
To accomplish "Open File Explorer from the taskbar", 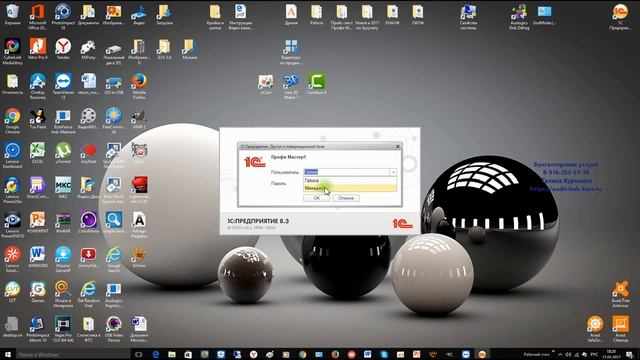I will (172, 354).
